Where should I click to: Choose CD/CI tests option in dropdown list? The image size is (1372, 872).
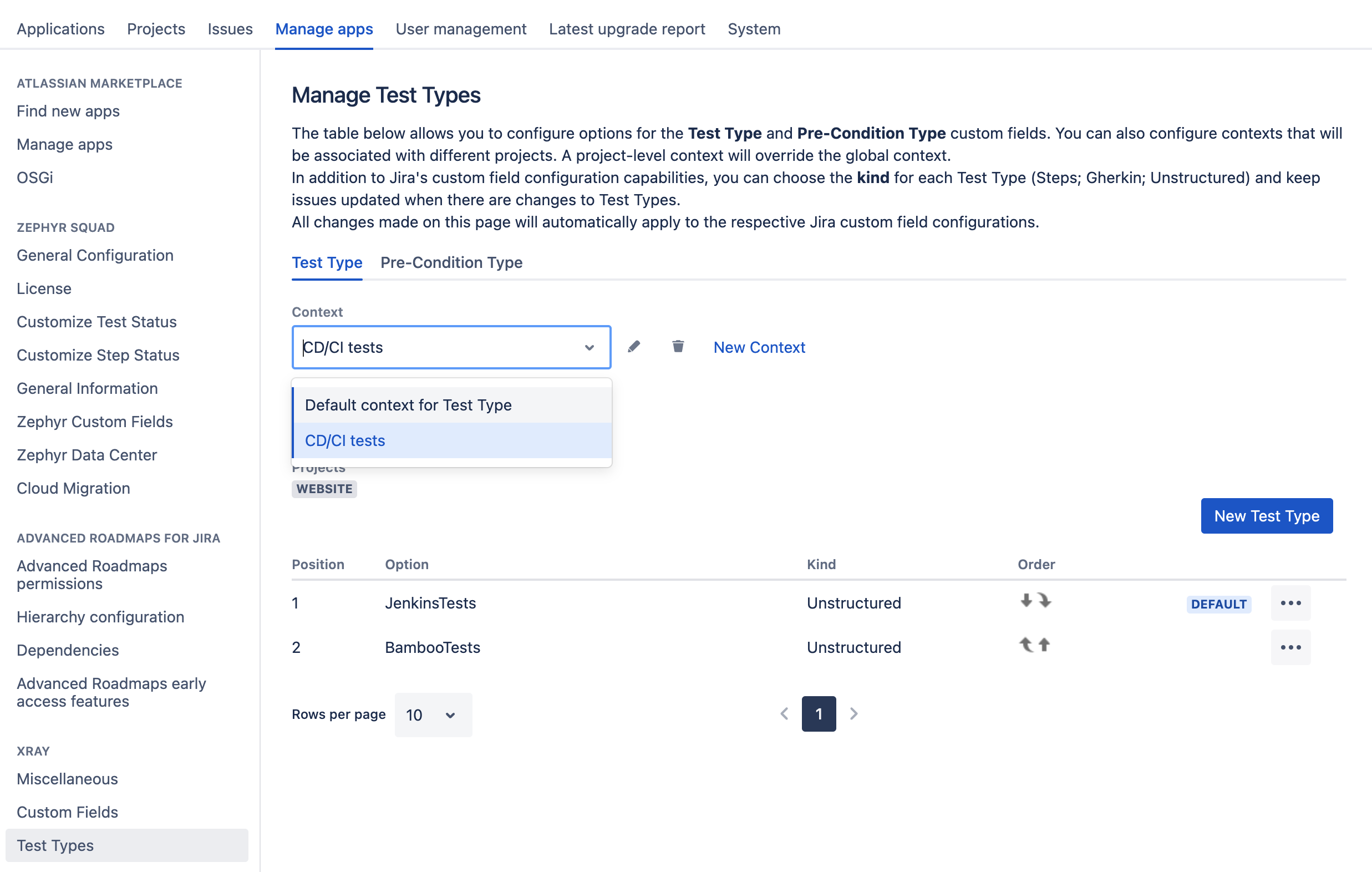(x=453, y=440)
